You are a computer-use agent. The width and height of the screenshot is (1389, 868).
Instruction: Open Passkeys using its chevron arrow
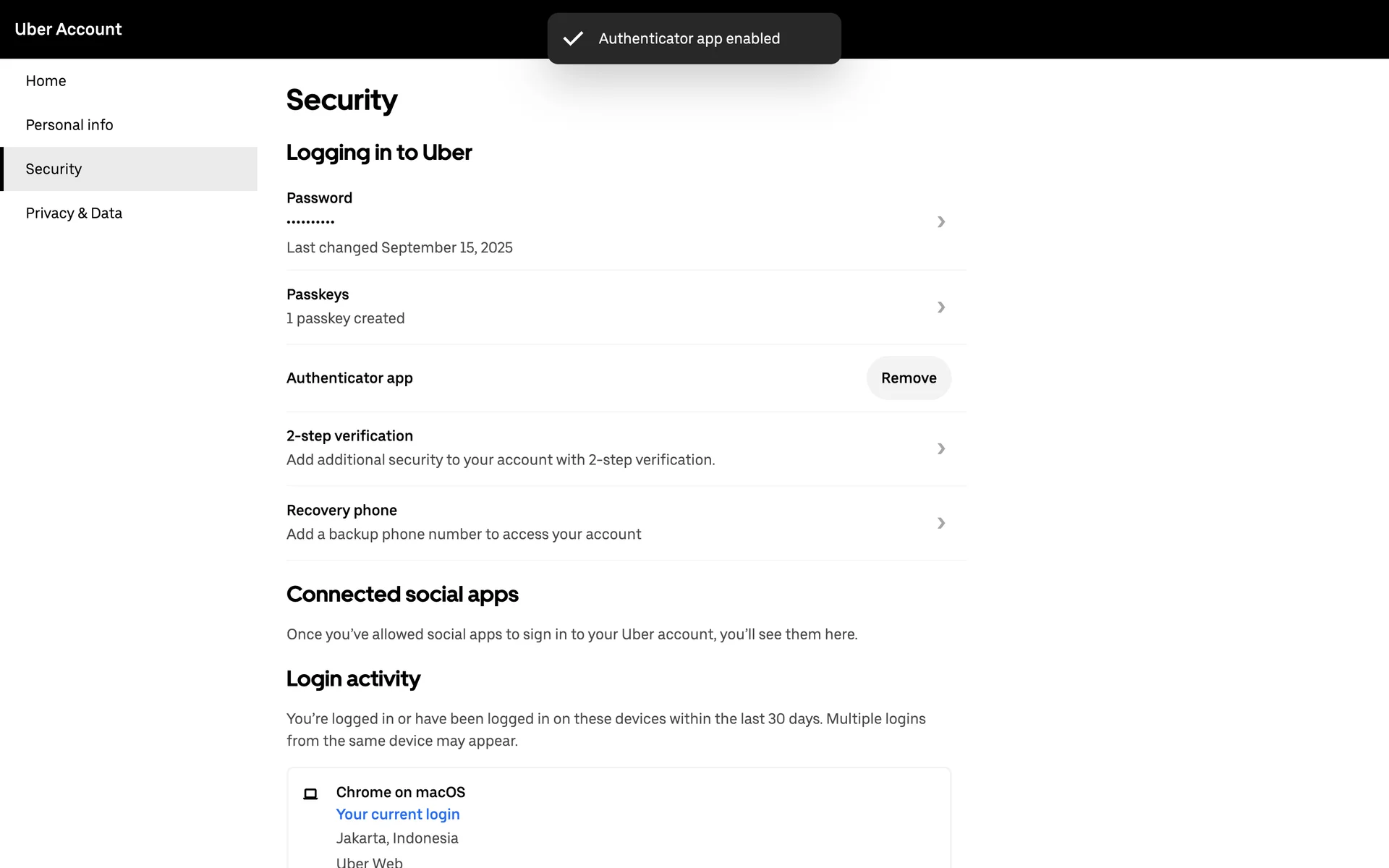click(940, 307)
